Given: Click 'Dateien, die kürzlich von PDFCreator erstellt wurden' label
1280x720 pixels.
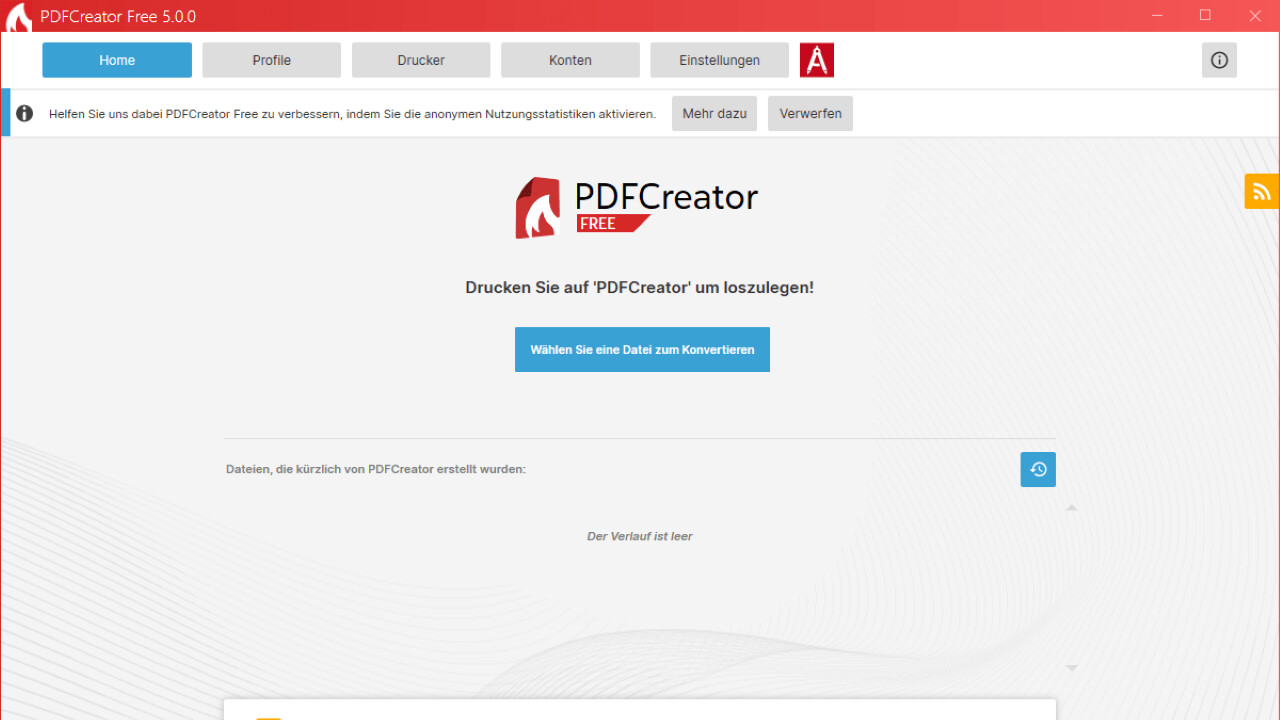Looking at the screenshot, I should pos(376,469).
